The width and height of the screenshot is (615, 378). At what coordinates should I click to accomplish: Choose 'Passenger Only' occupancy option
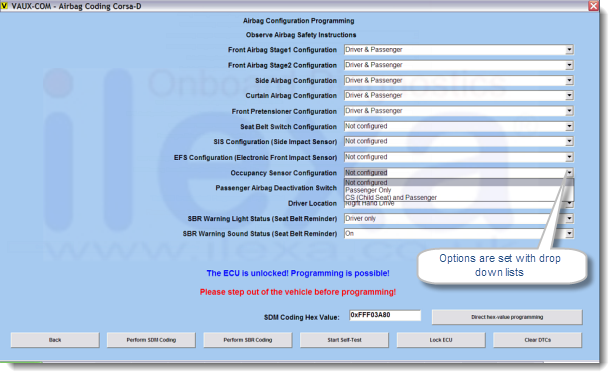(x=459, y=190)
